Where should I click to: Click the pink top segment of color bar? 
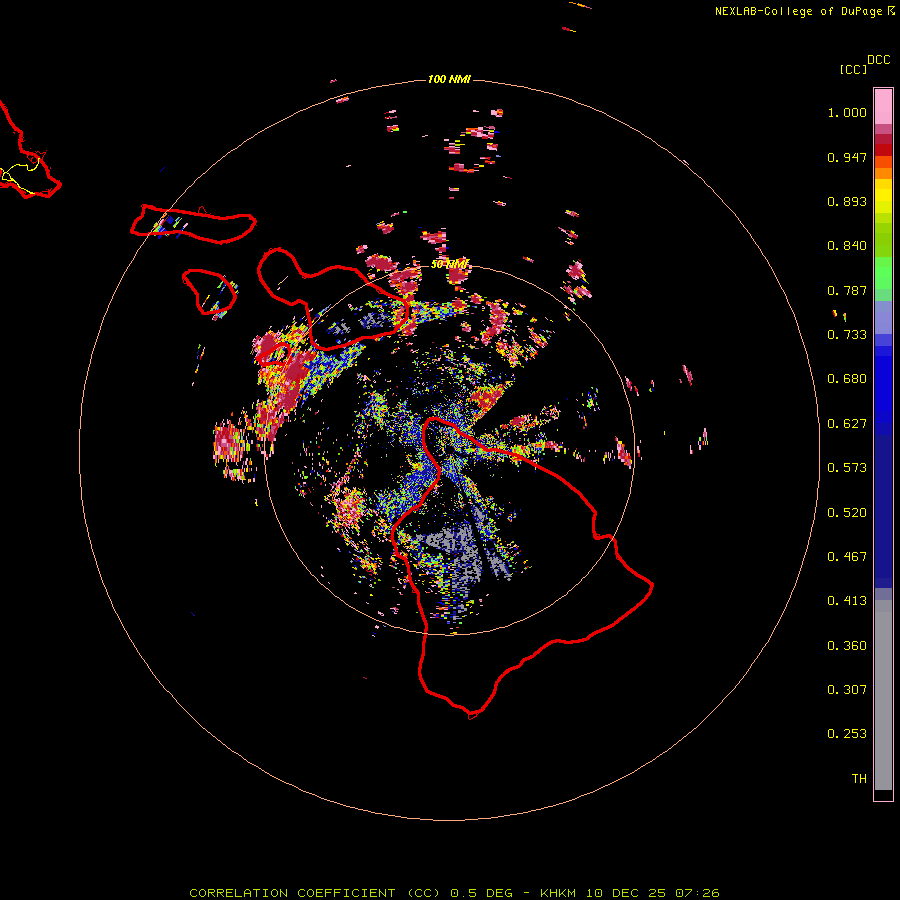coord(883,107)
